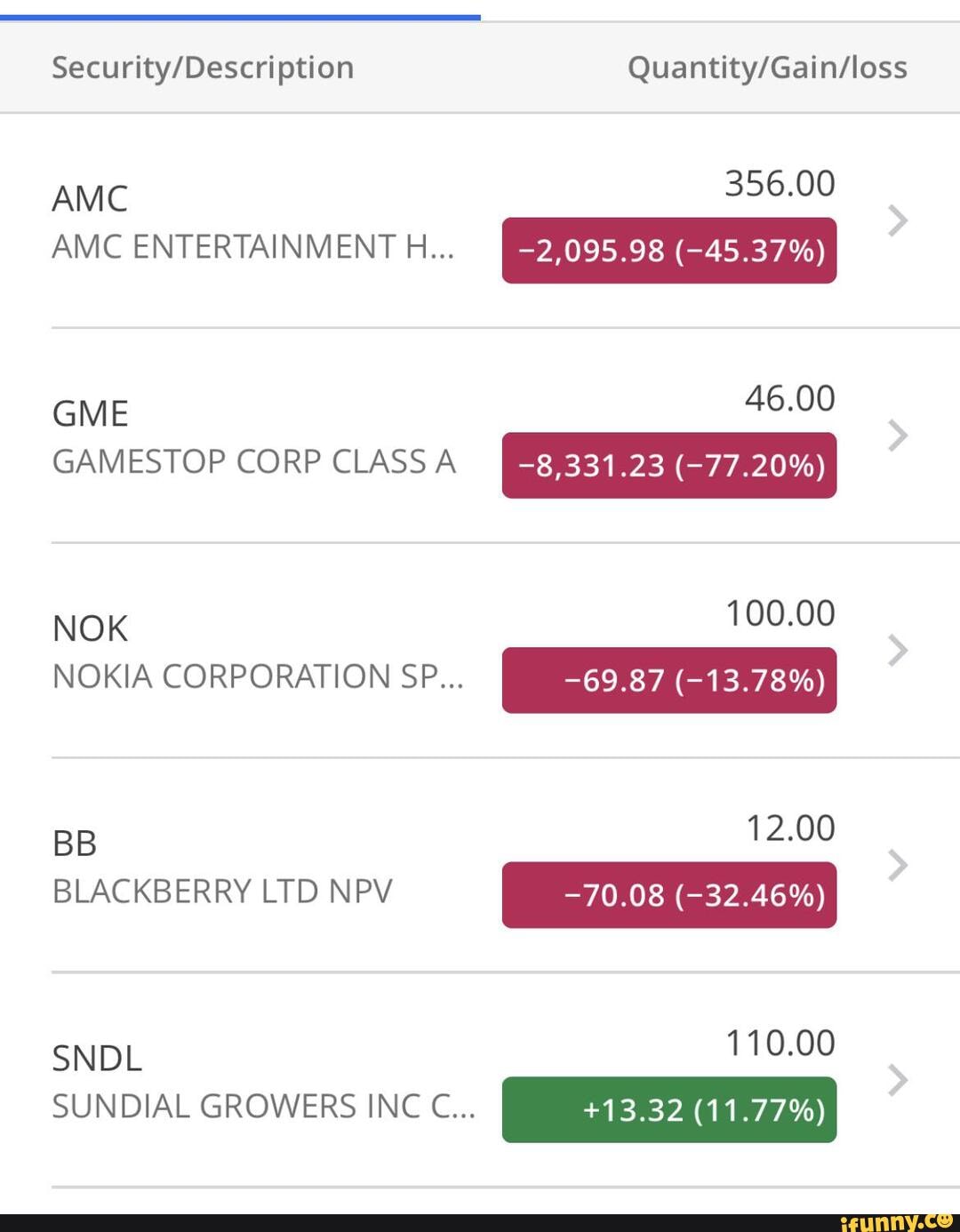Open the AMC ticker symbol
Viewport: 960px width, 1232px height.
90,199
